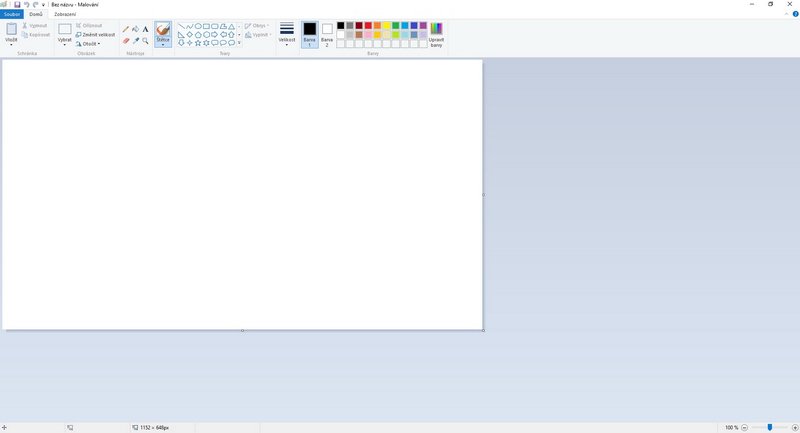This screenshot has height=433, width=800.
Task: Select the Eraser tool
Action: pyautogui.click(x=125, y=41)
